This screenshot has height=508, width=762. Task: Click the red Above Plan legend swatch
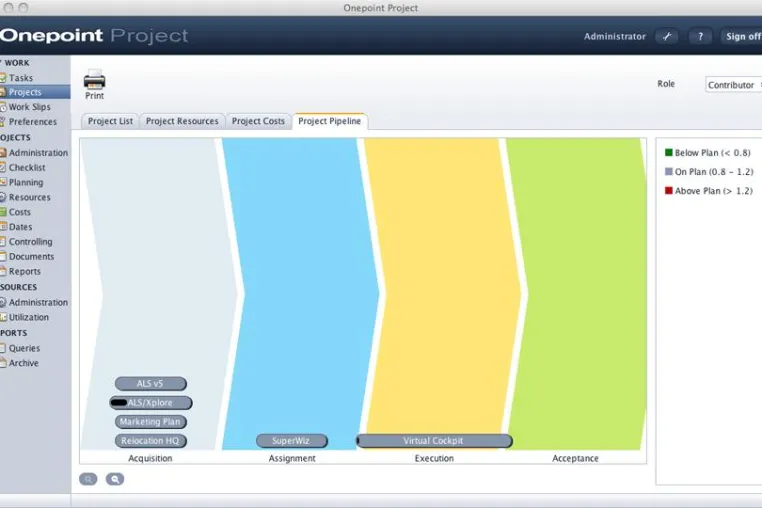coord(669,191)
